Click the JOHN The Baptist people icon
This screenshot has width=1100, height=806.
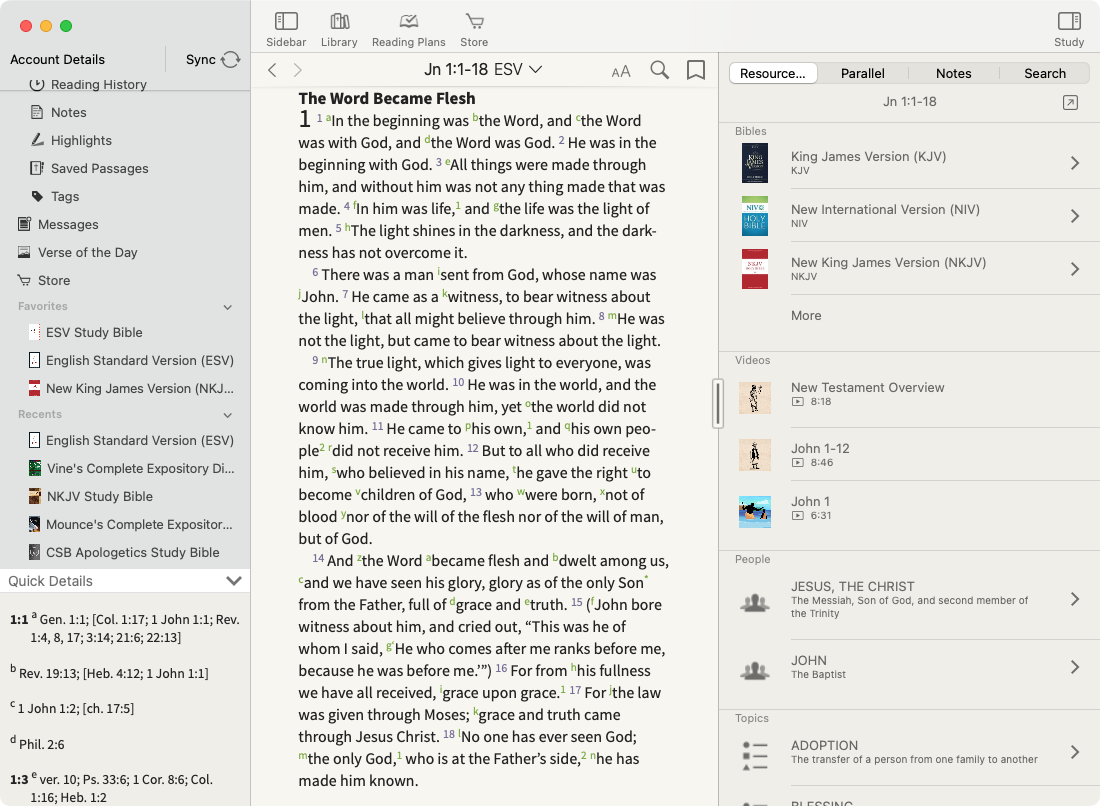pos(755,671)
